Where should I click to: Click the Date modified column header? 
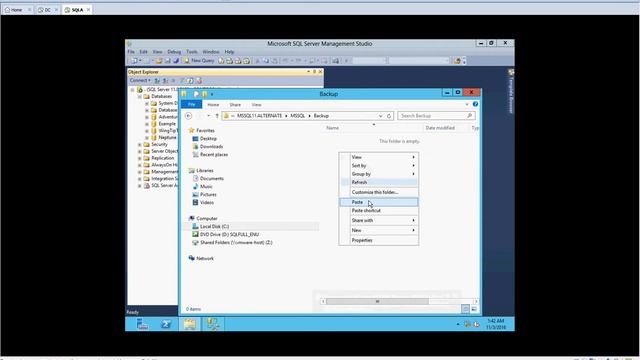(x=440, y=128)
